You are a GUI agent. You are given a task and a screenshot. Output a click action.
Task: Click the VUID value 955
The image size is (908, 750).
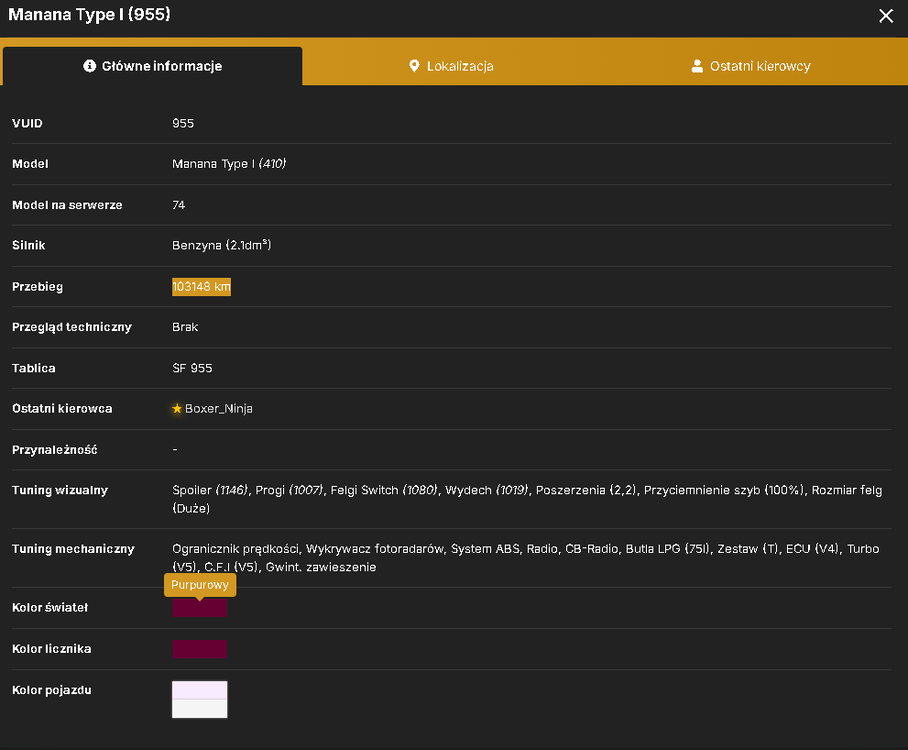pos(183,123)
